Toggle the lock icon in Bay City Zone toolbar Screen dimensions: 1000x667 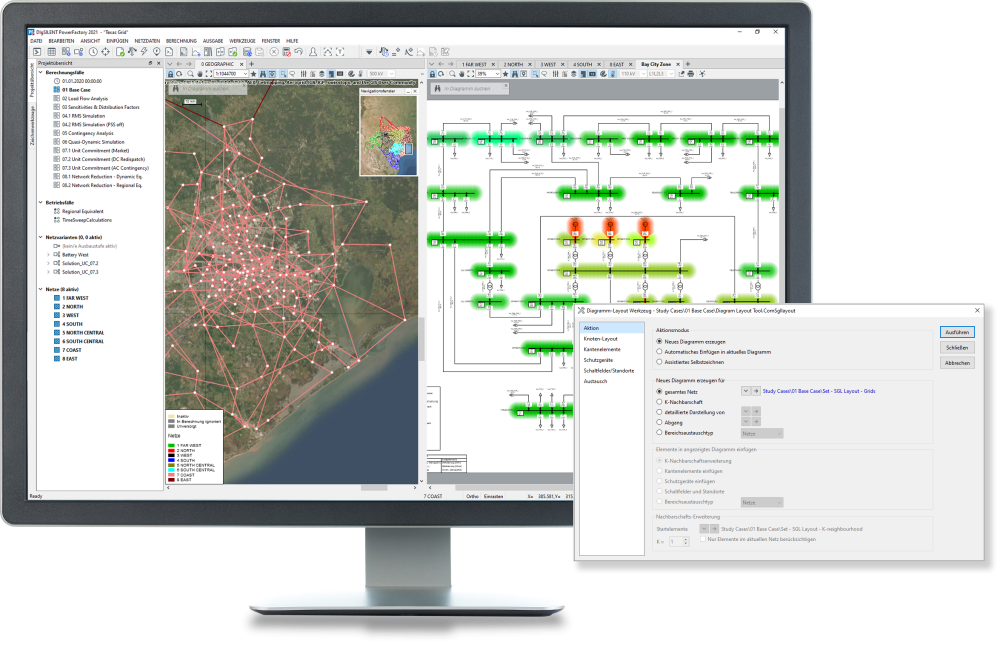(x=432, y=74)
